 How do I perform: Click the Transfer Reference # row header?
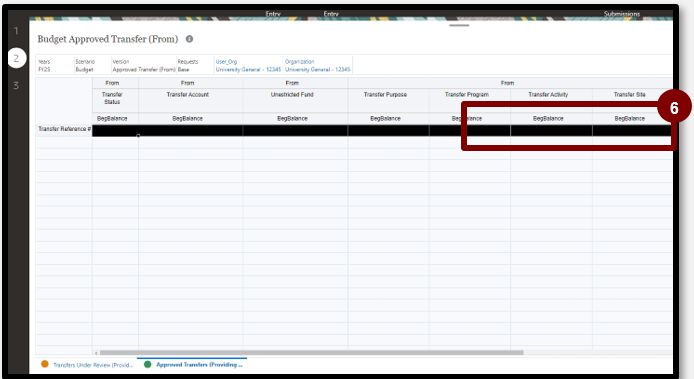(64, 129)
